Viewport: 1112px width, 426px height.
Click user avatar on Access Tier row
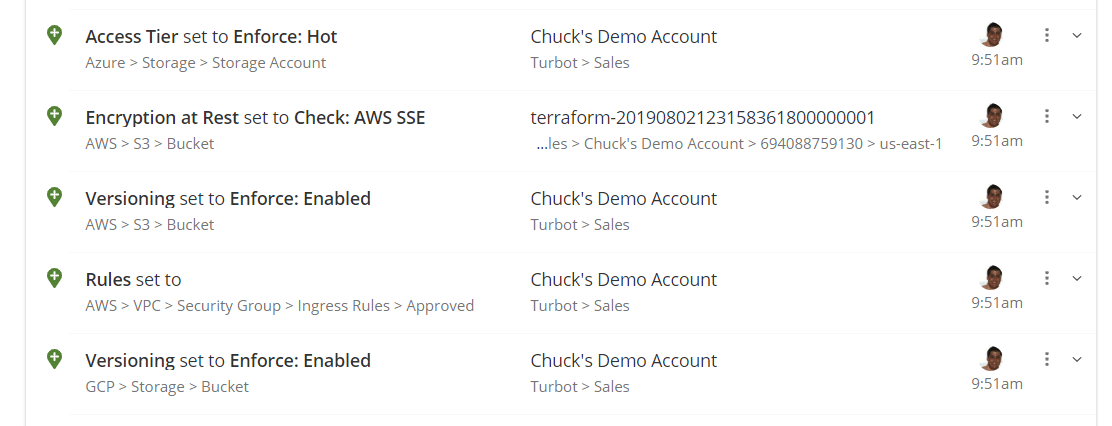tap(993, 35)
